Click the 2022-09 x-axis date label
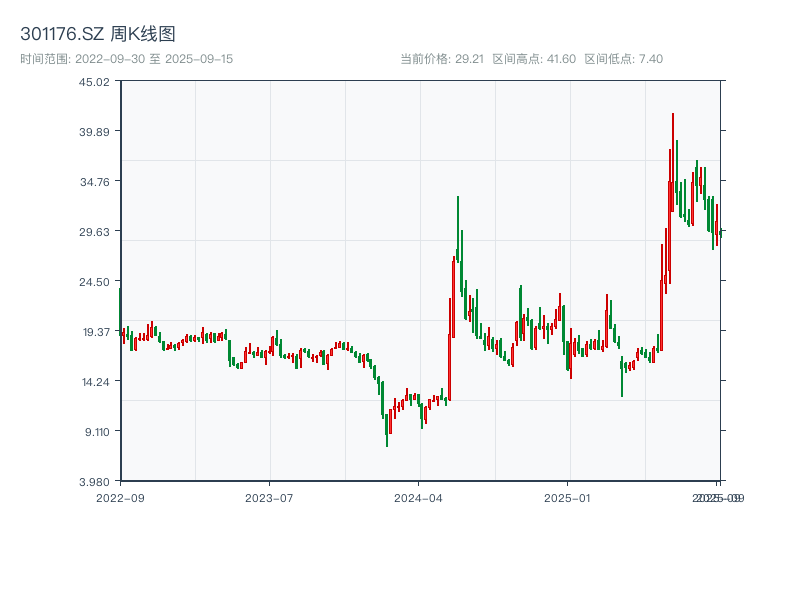The width and height of the screenshot is (800, 600). (120, 497)
